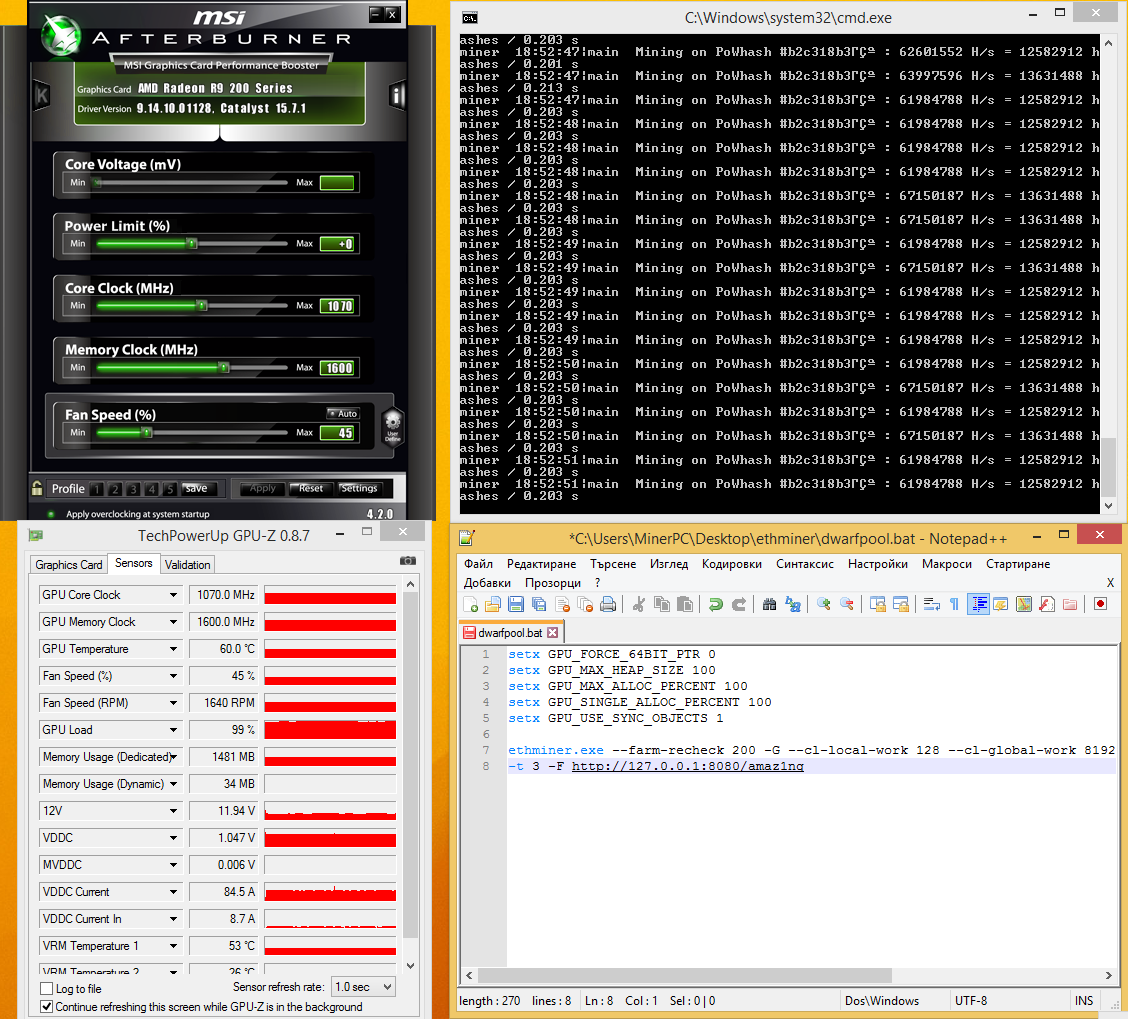Select Afterburner profile slot 1
The image size is (1128, 1019).
pos(97,489)
